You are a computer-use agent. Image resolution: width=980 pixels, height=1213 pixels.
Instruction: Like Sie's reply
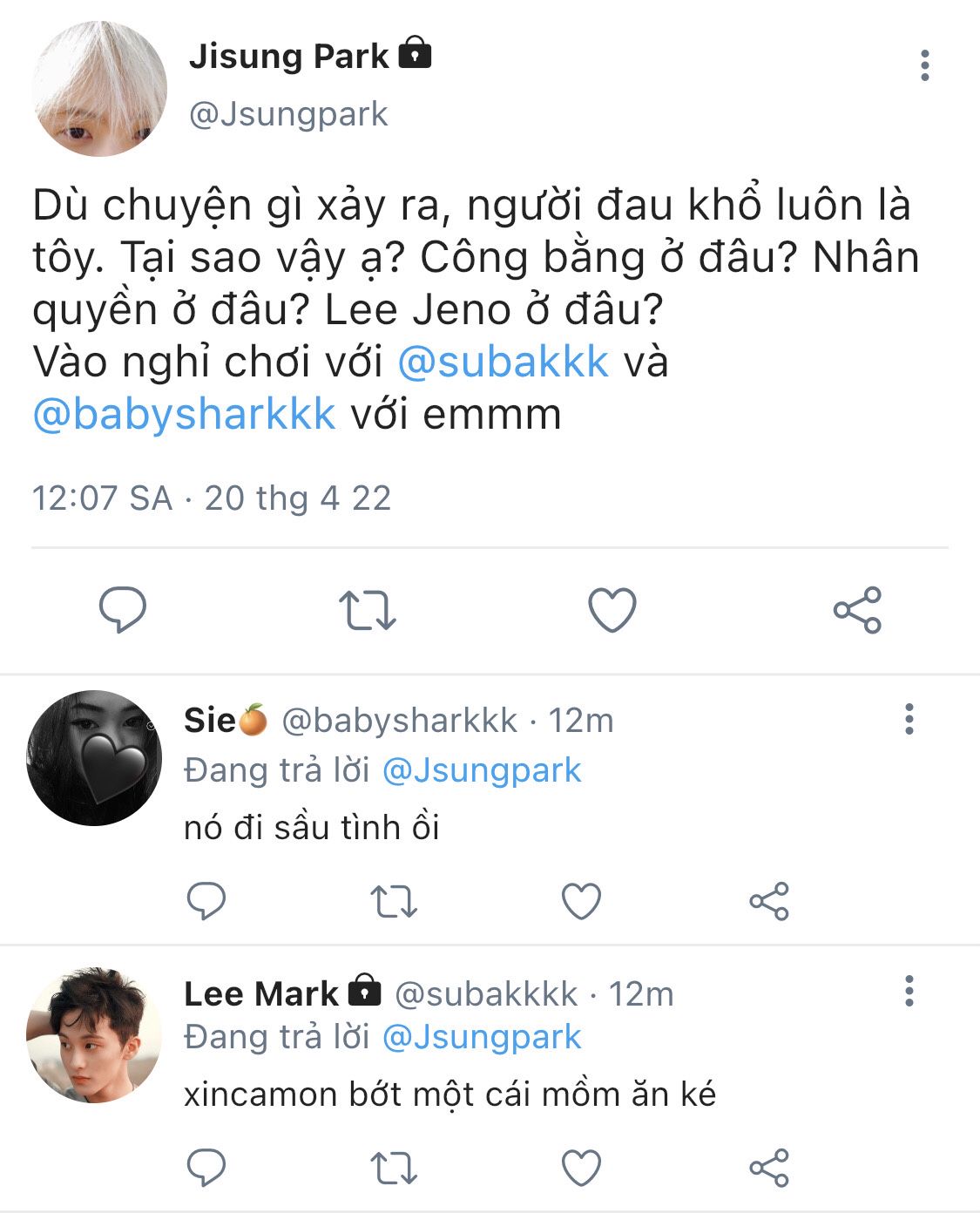tap(582, 901)
